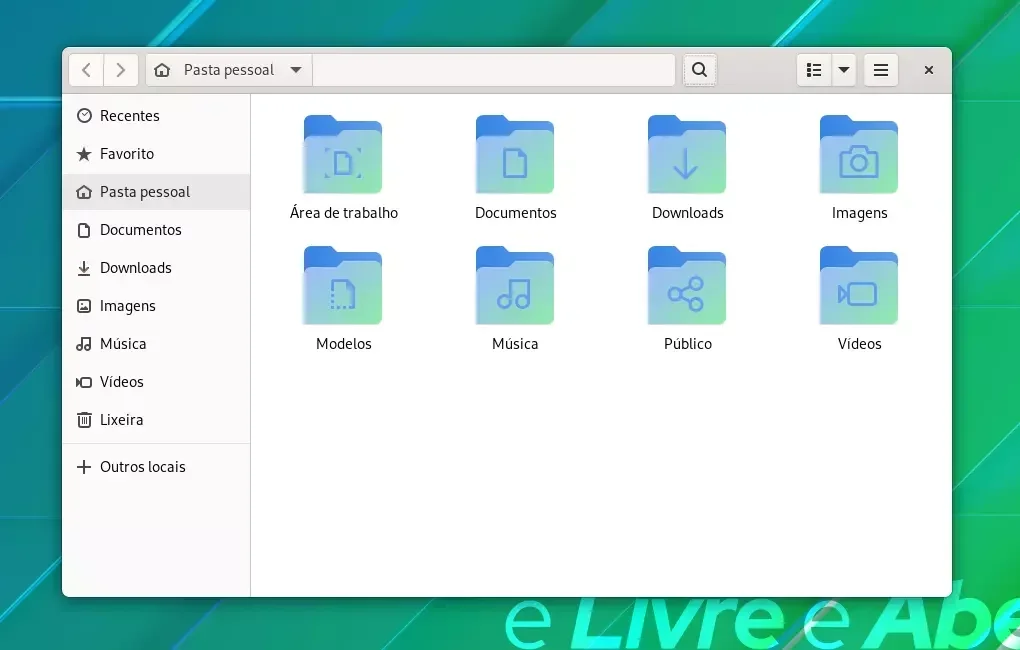Image resolution: width=1020 pixels, height=650 pixels.
Task: Click the plus icon beside Outros locais
Action: [x=84, y=467]
